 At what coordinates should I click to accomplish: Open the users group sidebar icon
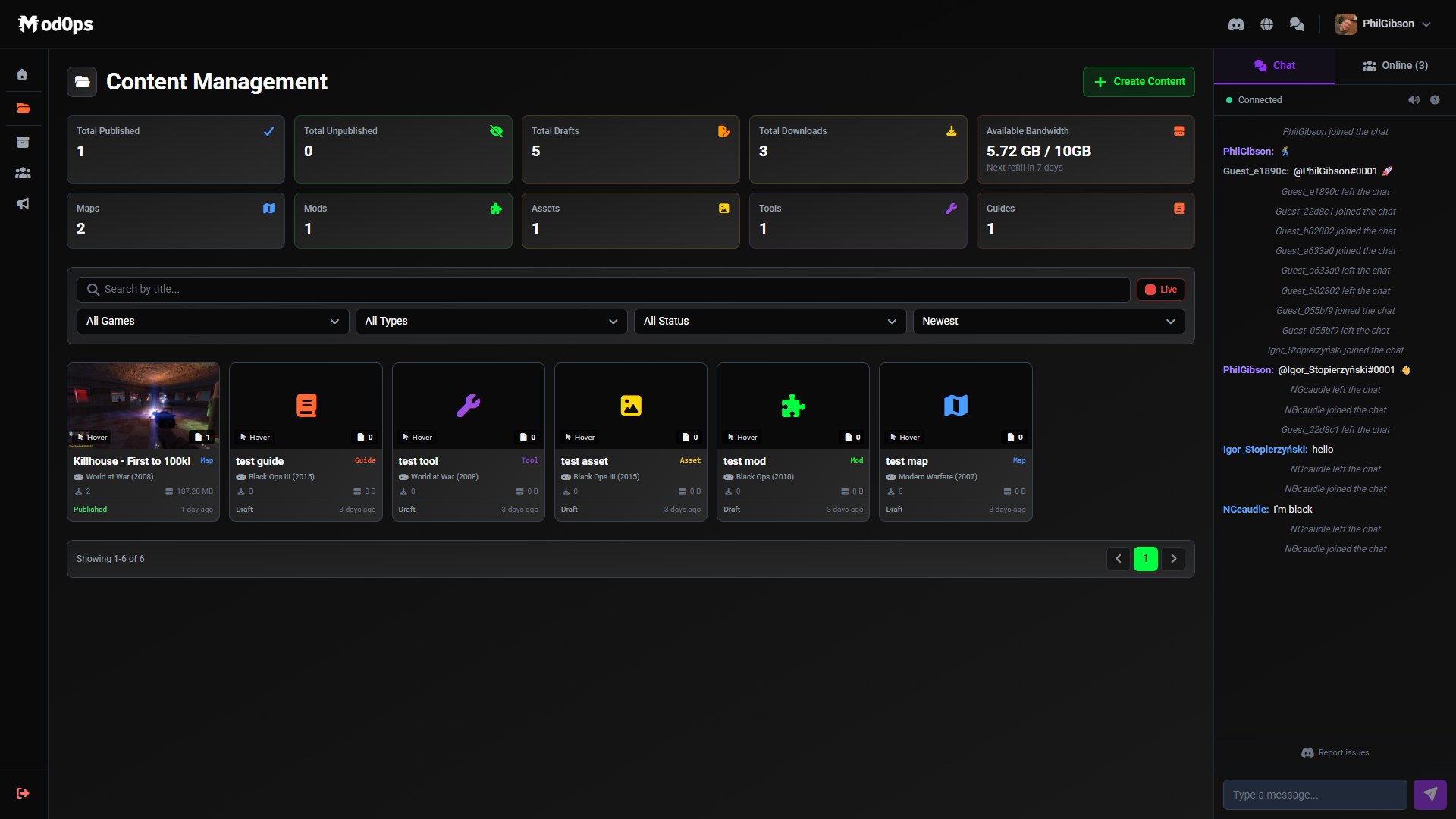coord(23,173)
